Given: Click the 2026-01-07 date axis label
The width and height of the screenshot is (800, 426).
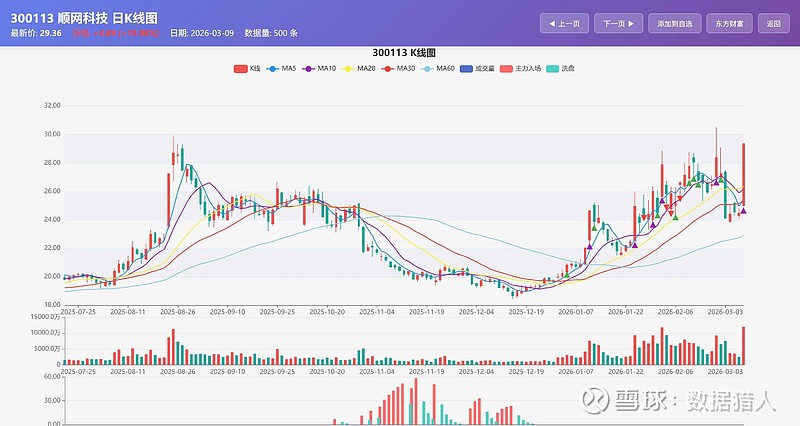Looking at the screenshot, I should coord(573,312).
